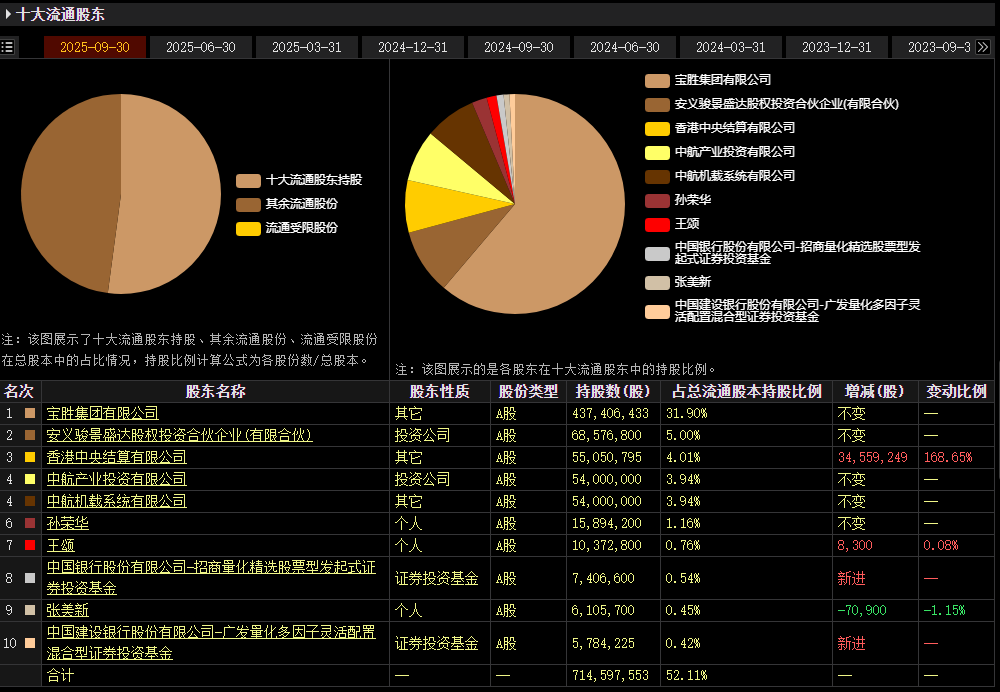Screen dimensions: 1000x692
Task: Click the 股东性质 column header
Action: click(x=439, y=391)
